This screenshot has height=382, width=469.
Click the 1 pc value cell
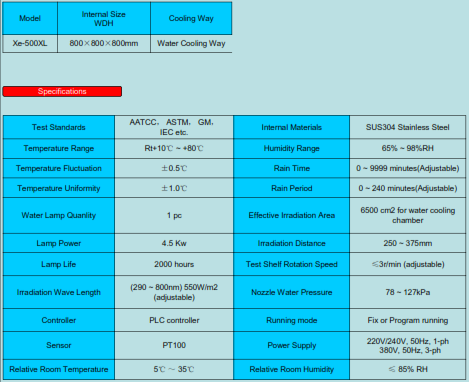coord(174,215)
